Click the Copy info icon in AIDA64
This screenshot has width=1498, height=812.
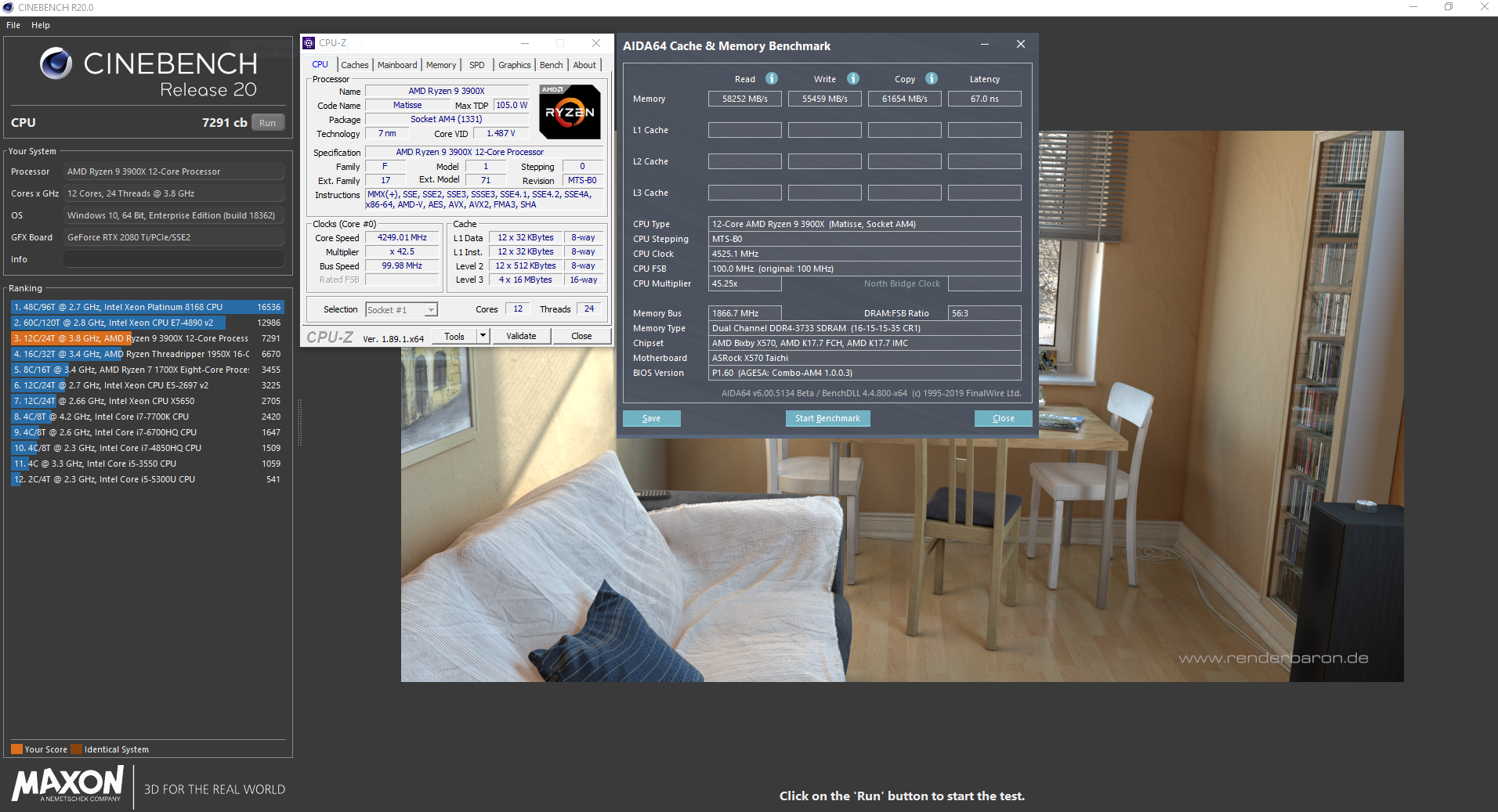pos(932,78)
